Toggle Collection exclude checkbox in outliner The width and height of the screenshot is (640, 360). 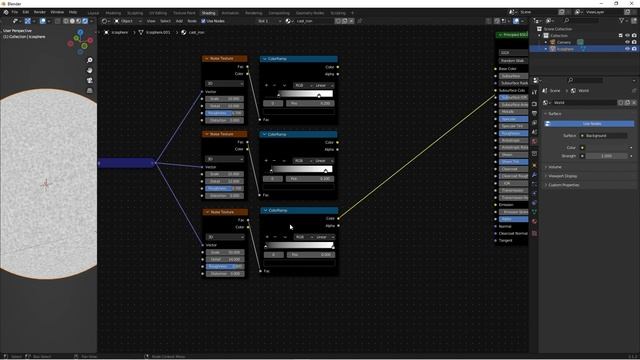click(621, 36)
